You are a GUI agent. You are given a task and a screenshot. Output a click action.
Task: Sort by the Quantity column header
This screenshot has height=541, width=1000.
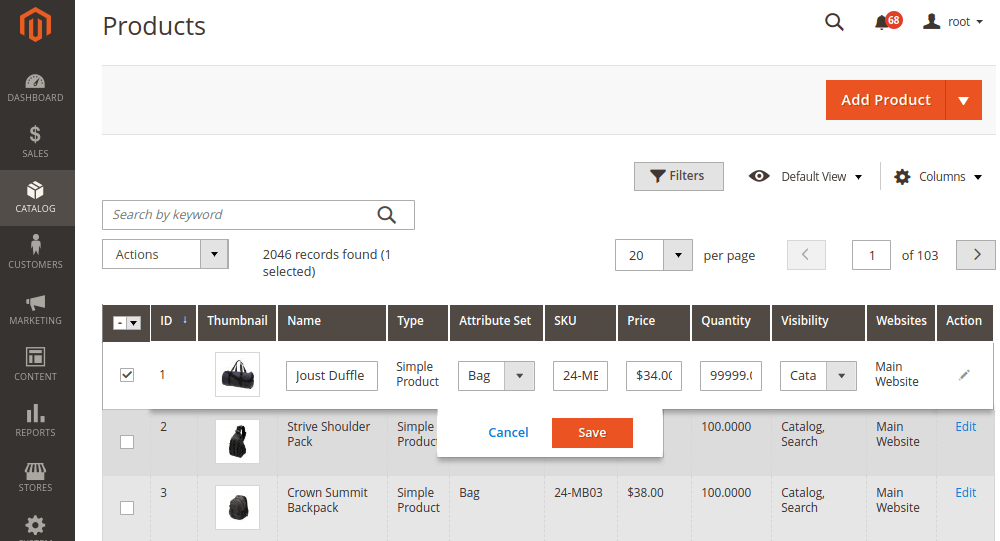coord(731,321)
